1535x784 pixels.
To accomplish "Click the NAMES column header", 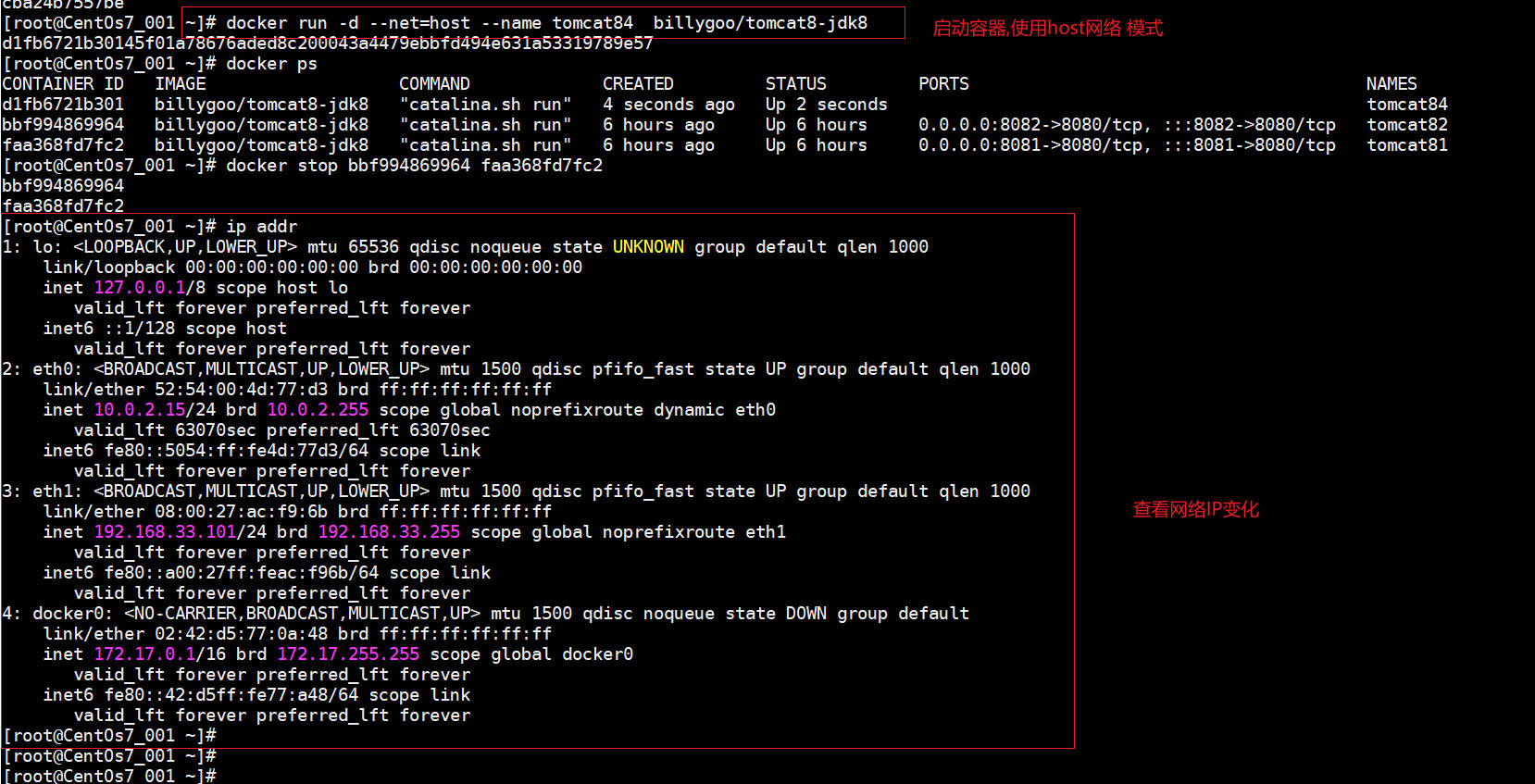I will pos(1391,84).
